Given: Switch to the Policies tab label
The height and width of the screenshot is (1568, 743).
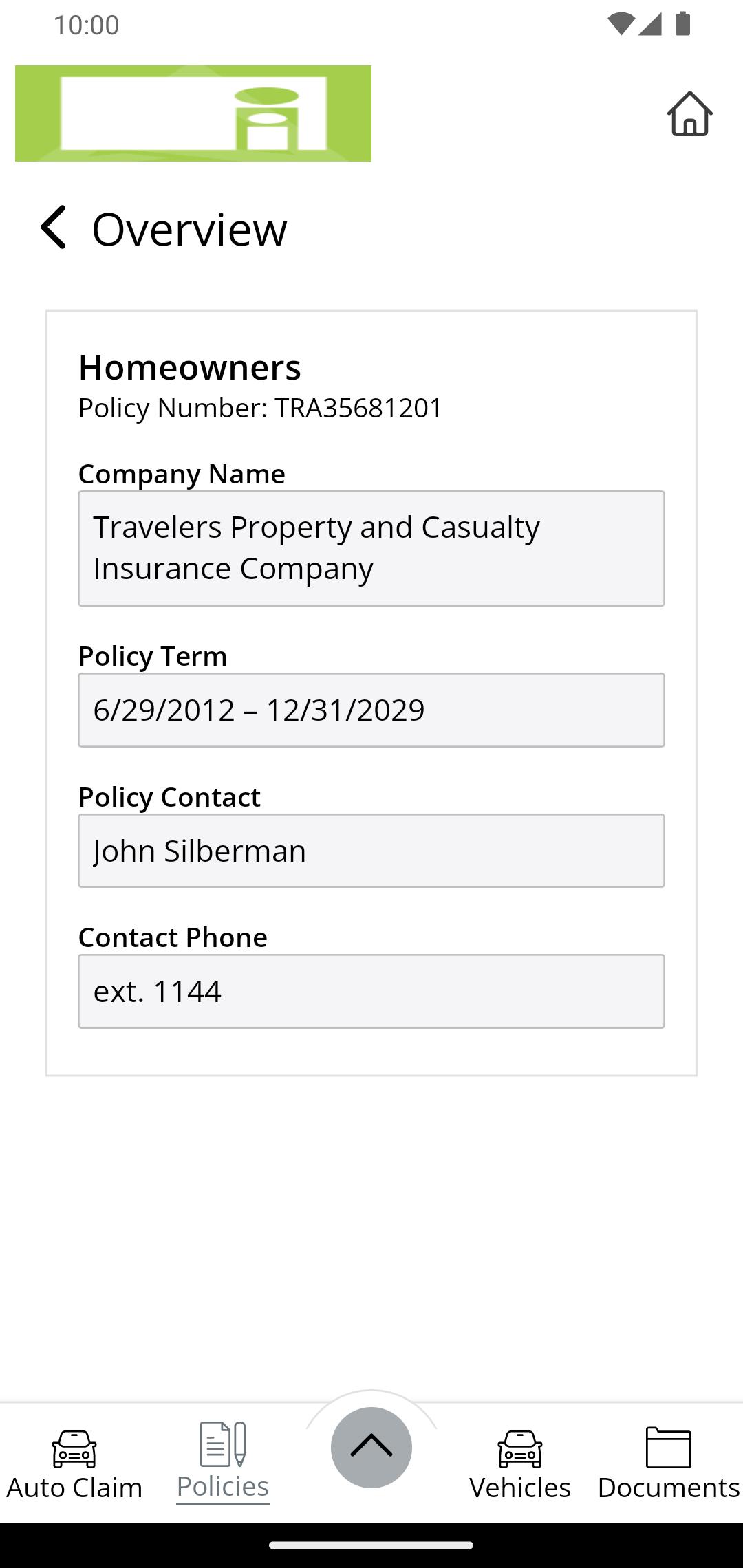Looking at the screenshot, I should tap(223, 1487).
